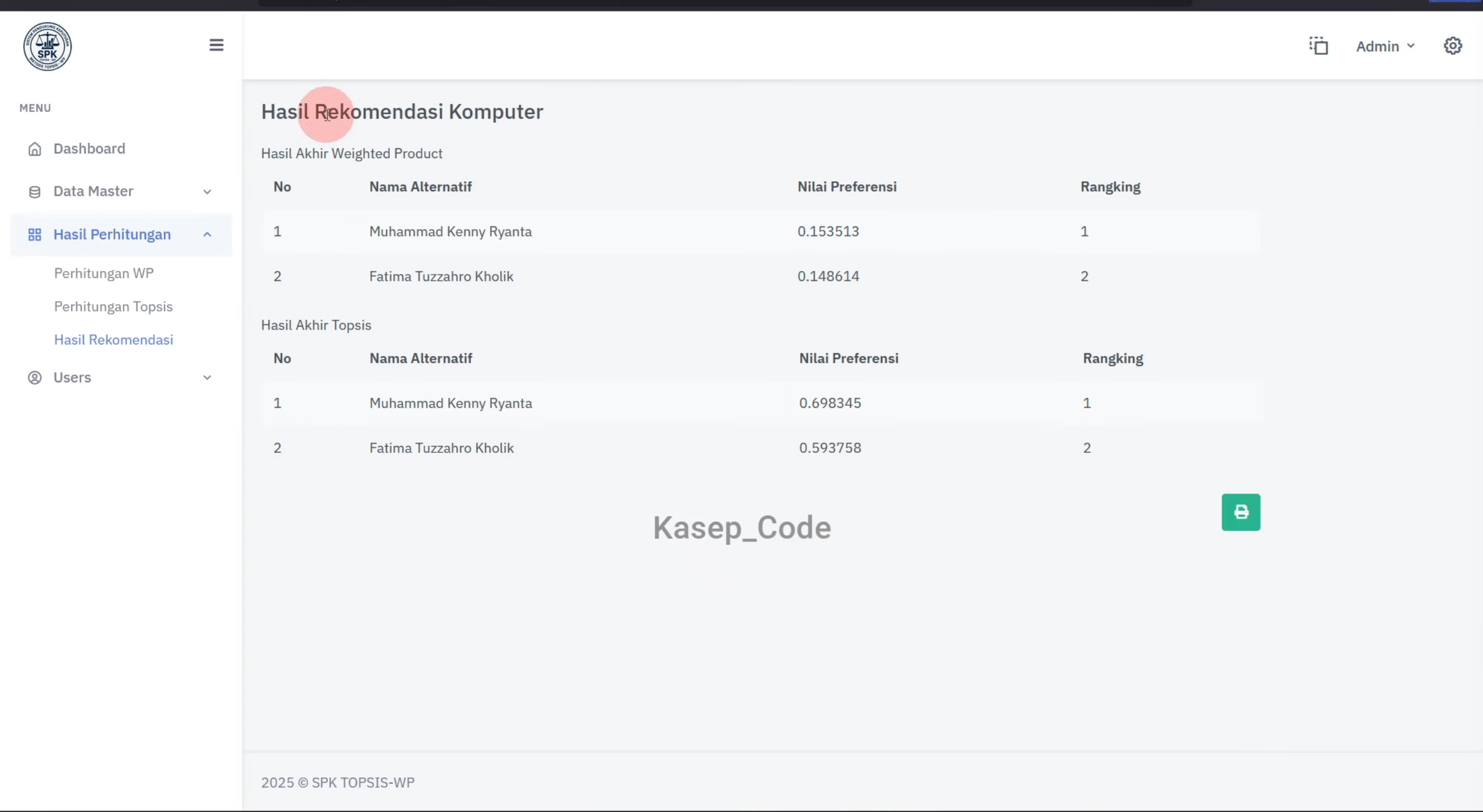The height and width of the screenshot is (812, 1483).
Task: Click Nama Alternatif header in Topsis table
Action: click(x=421, y=359)
